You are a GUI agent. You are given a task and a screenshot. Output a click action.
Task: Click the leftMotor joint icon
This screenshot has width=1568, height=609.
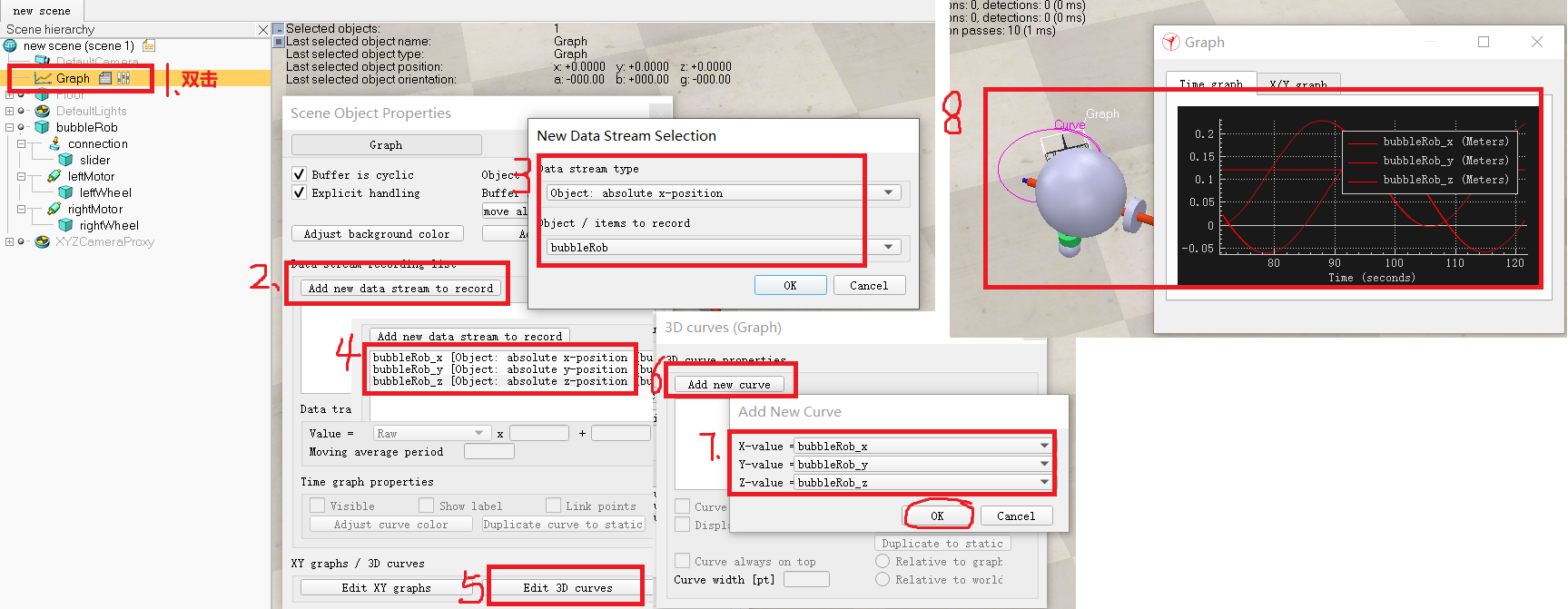[54, 176]
